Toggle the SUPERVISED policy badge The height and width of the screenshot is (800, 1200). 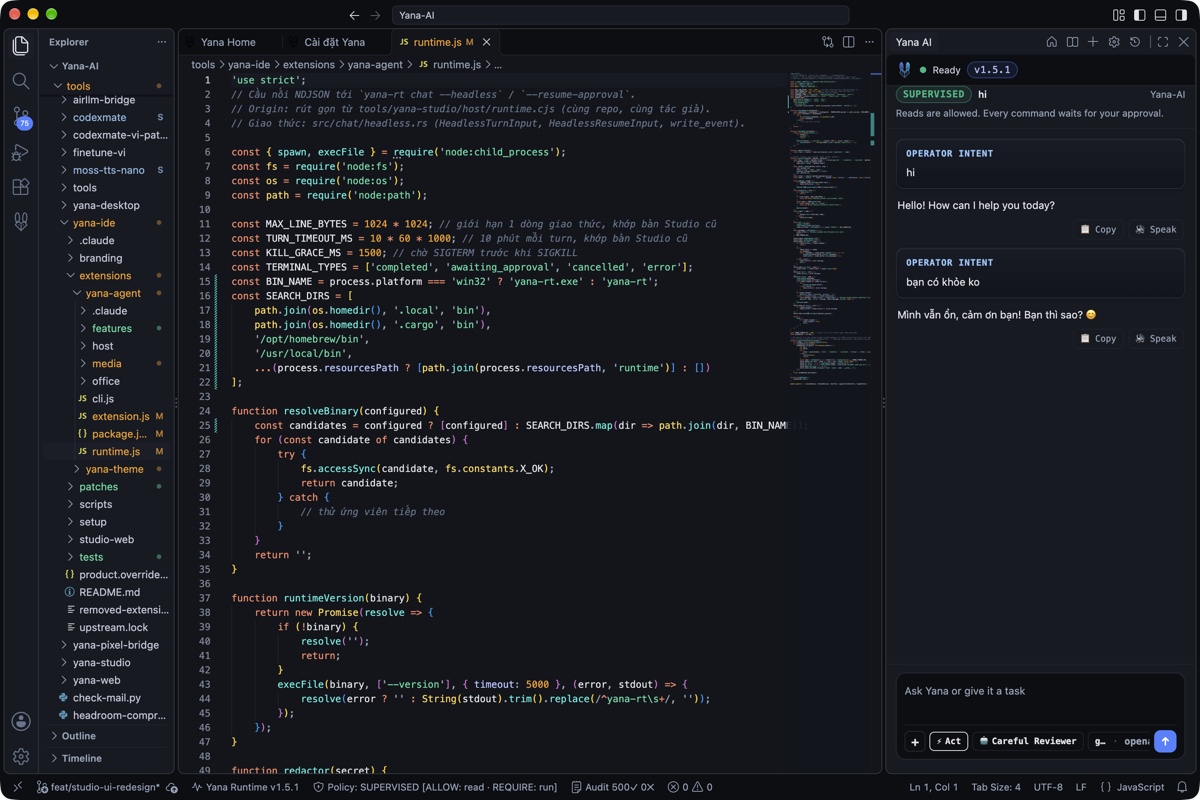pyautogui.click(x=934, y=94)
